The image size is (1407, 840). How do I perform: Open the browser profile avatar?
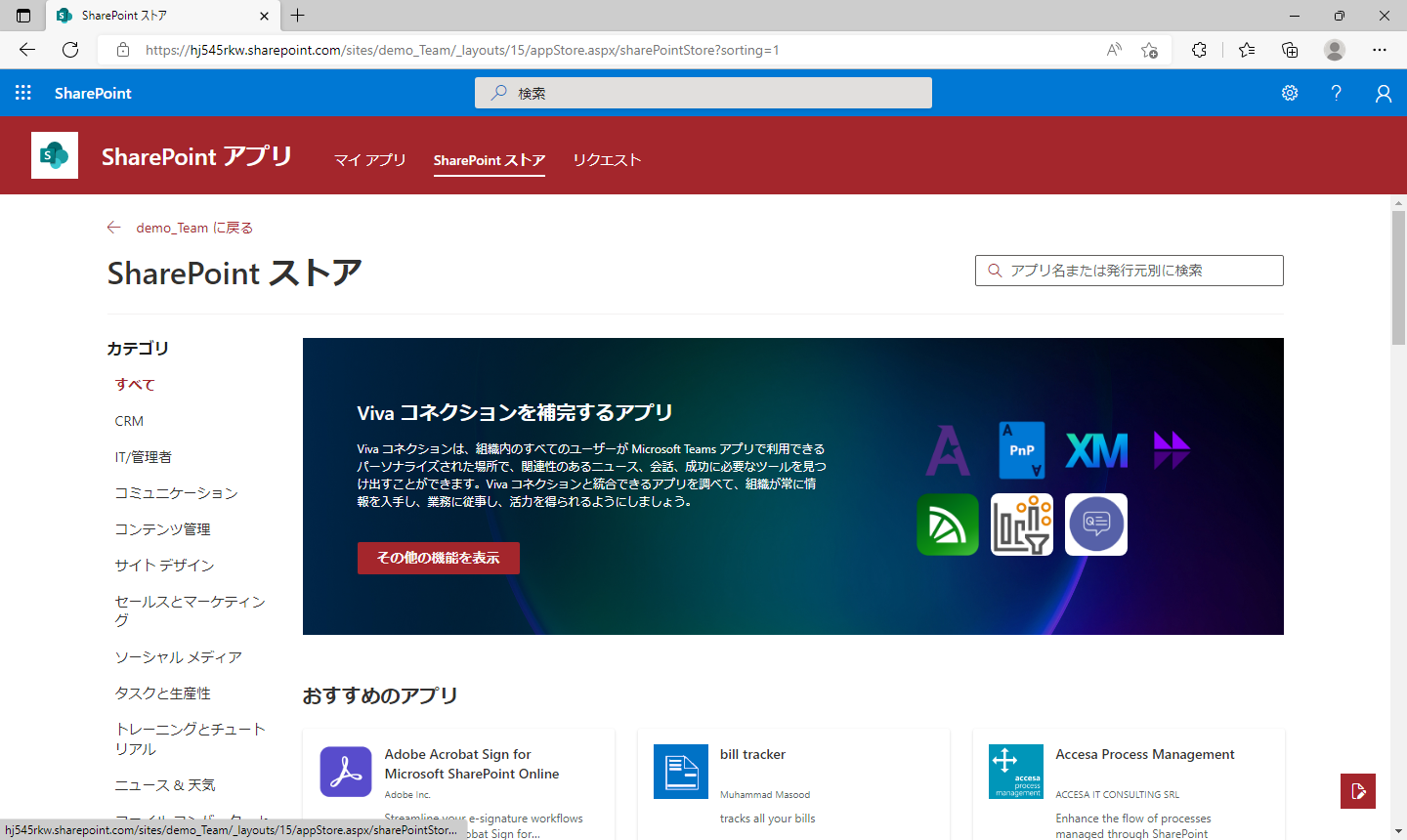pyautogui.click(x=1335, y=50)
